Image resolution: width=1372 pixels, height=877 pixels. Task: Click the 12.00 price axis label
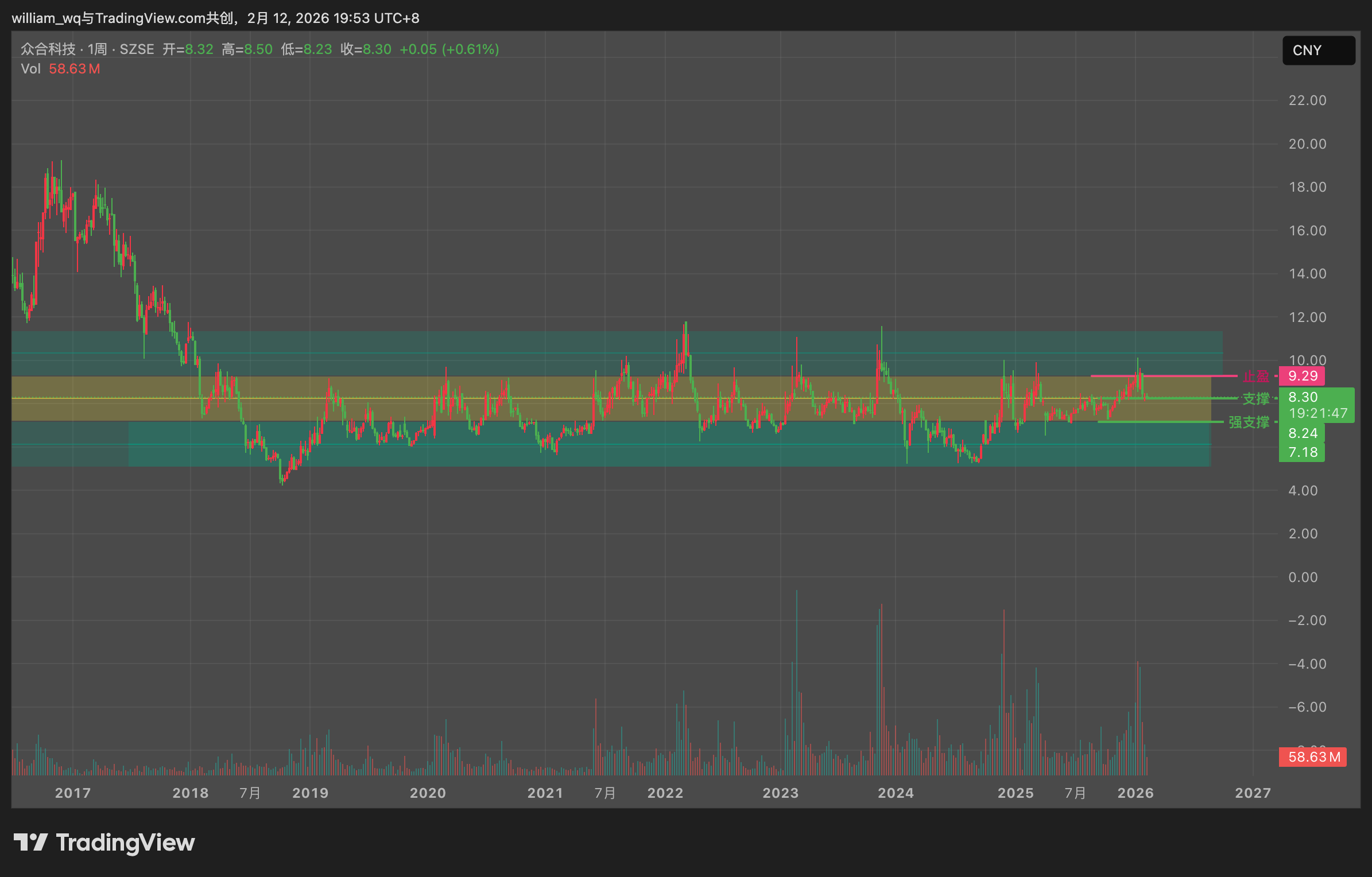pos(1308,317)
